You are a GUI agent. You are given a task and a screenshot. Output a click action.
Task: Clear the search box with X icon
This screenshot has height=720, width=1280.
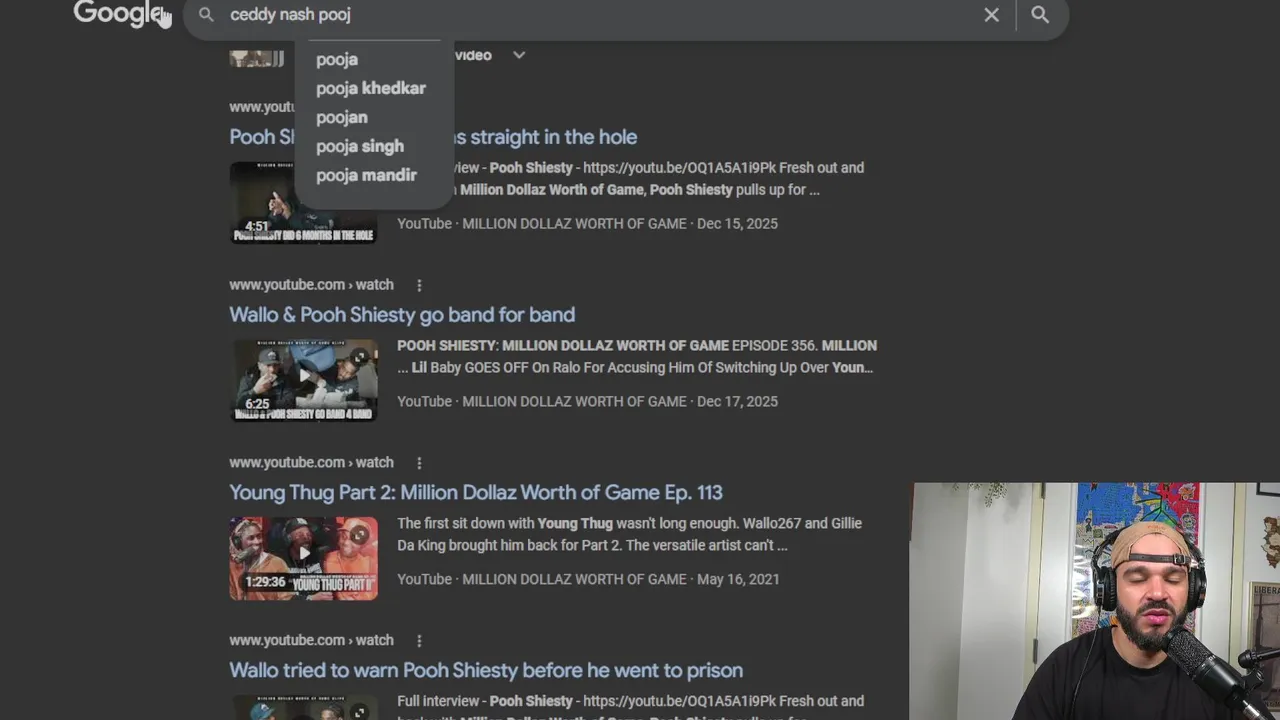click(x=991, y=15)
